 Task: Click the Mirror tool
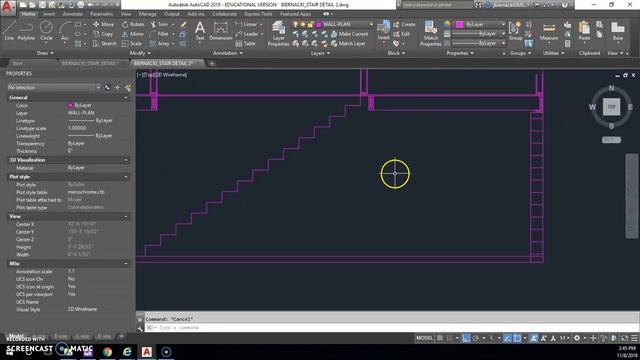(x=133, y=34)
